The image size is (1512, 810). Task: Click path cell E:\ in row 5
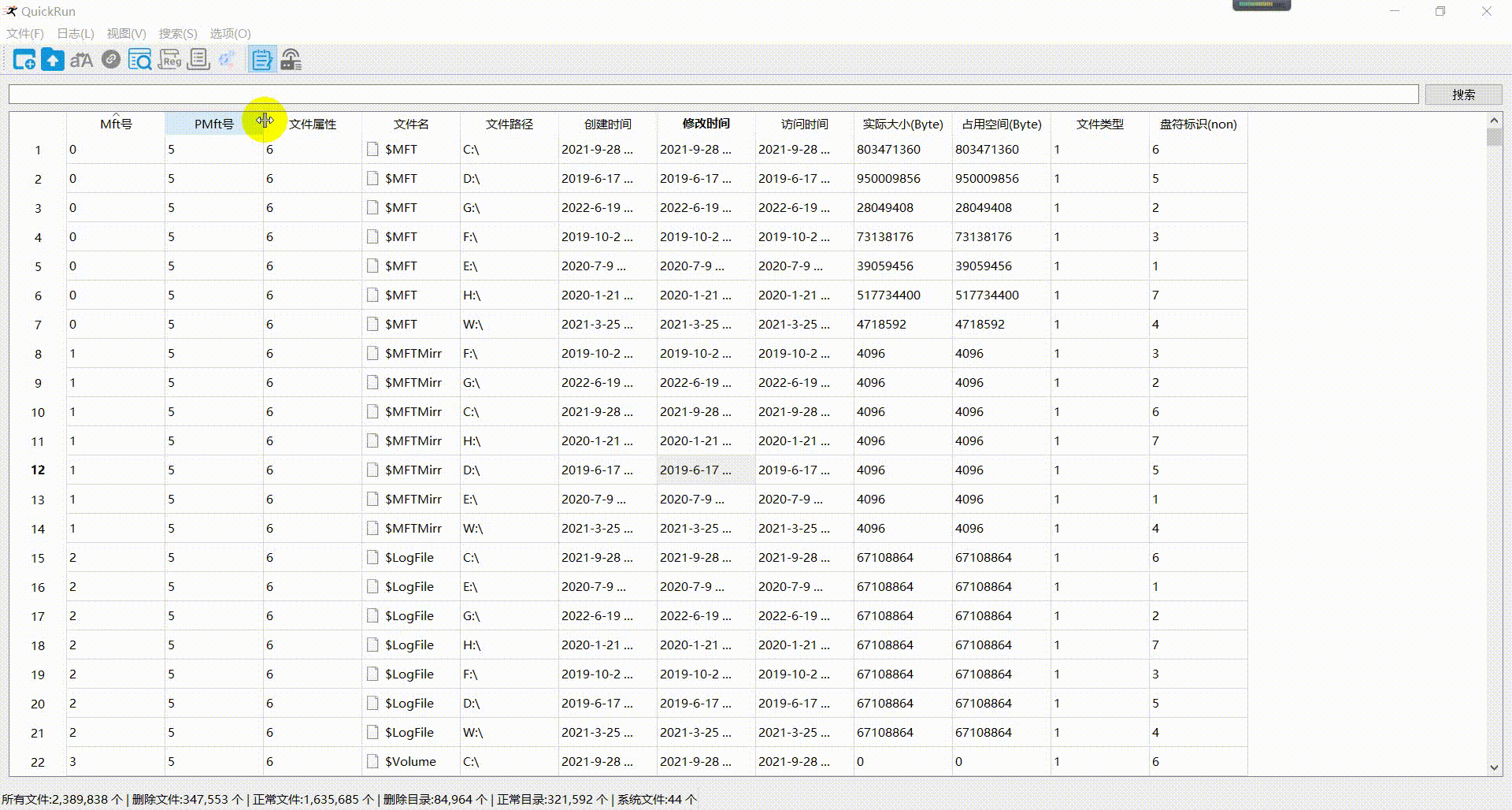[x=510, y=266]
